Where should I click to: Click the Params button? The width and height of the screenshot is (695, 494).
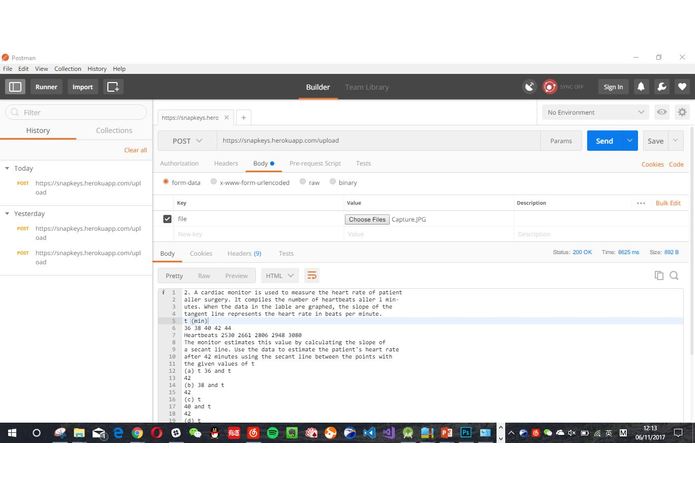point(561,141)
